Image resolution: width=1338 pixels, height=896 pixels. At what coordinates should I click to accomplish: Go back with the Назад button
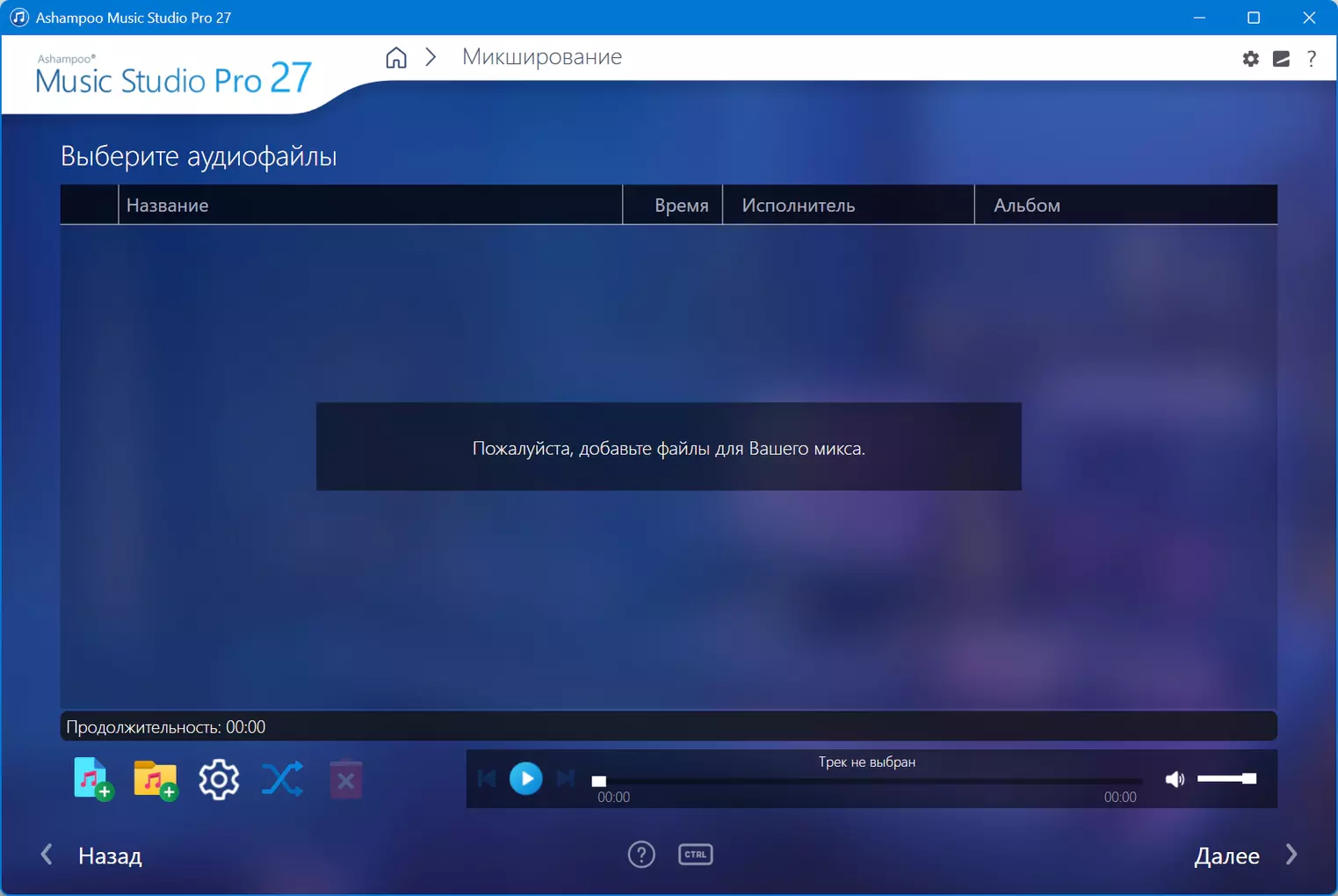pyautogui.click(x=93, y=856)
